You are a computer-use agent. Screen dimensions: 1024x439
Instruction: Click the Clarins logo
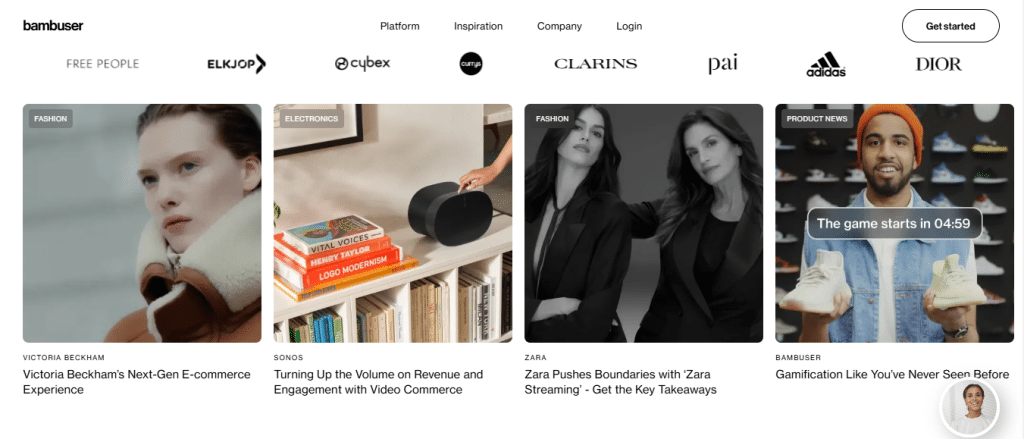pyautogui.click(x=596, y=64)
